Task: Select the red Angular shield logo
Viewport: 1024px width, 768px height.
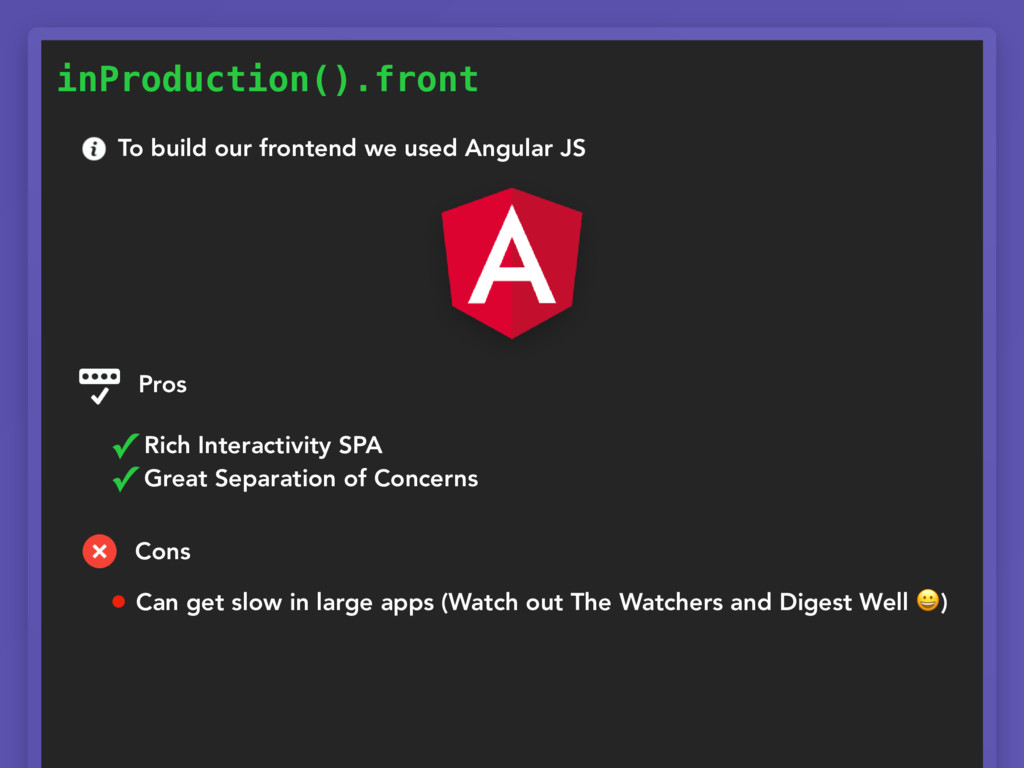Action: click(512, 263)
